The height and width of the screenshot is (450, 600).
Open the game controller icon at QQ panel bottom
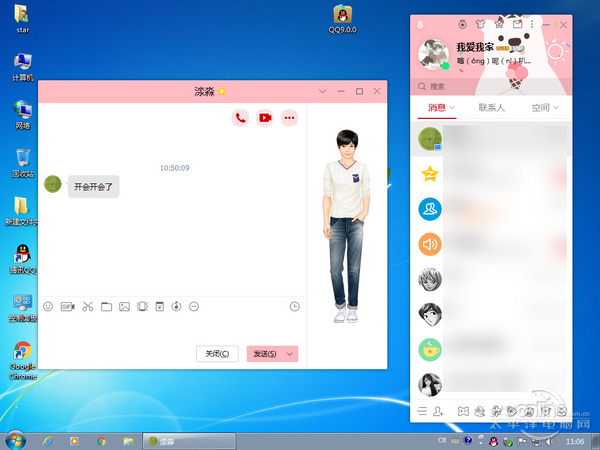pyautogui.click(x=463, y=411)
